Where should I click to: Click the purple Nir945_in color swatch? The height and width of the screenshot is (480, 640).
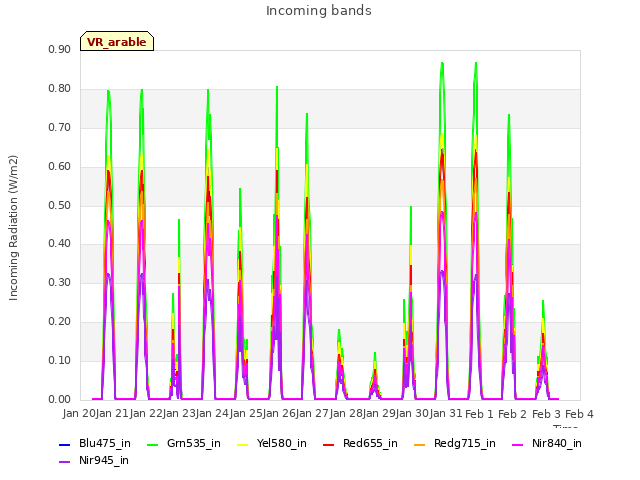tap(65, 462)
